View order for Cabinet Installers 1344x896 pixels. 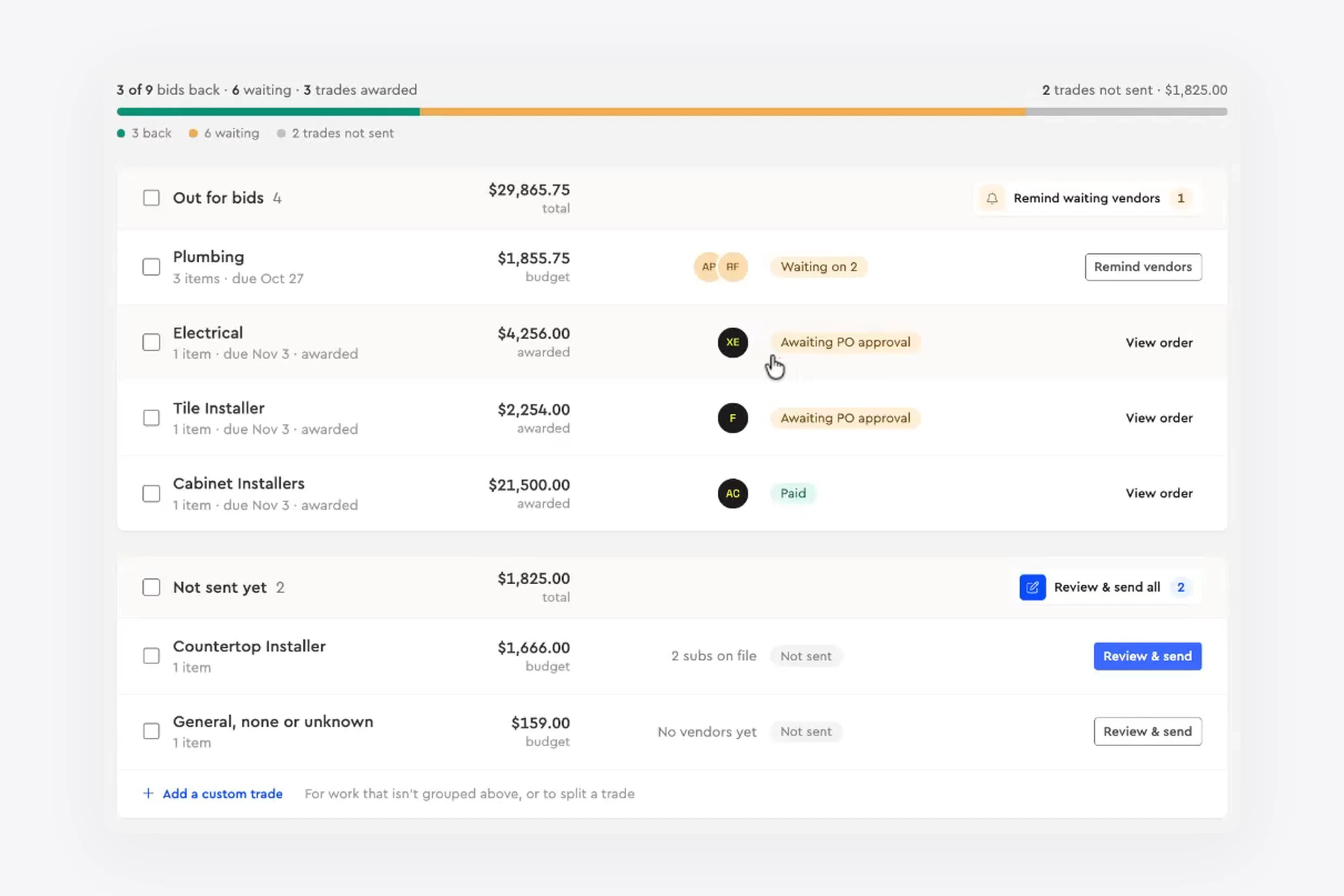1159,493
